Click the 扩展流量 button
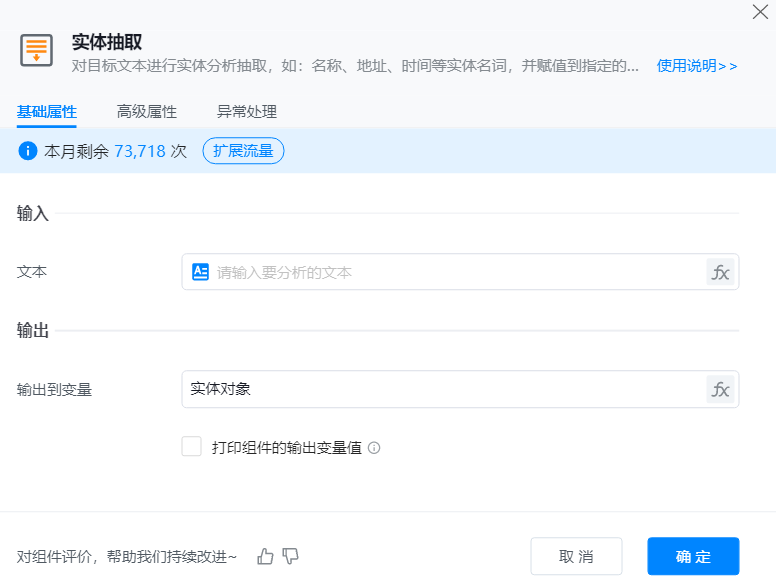 pos(243,151)
